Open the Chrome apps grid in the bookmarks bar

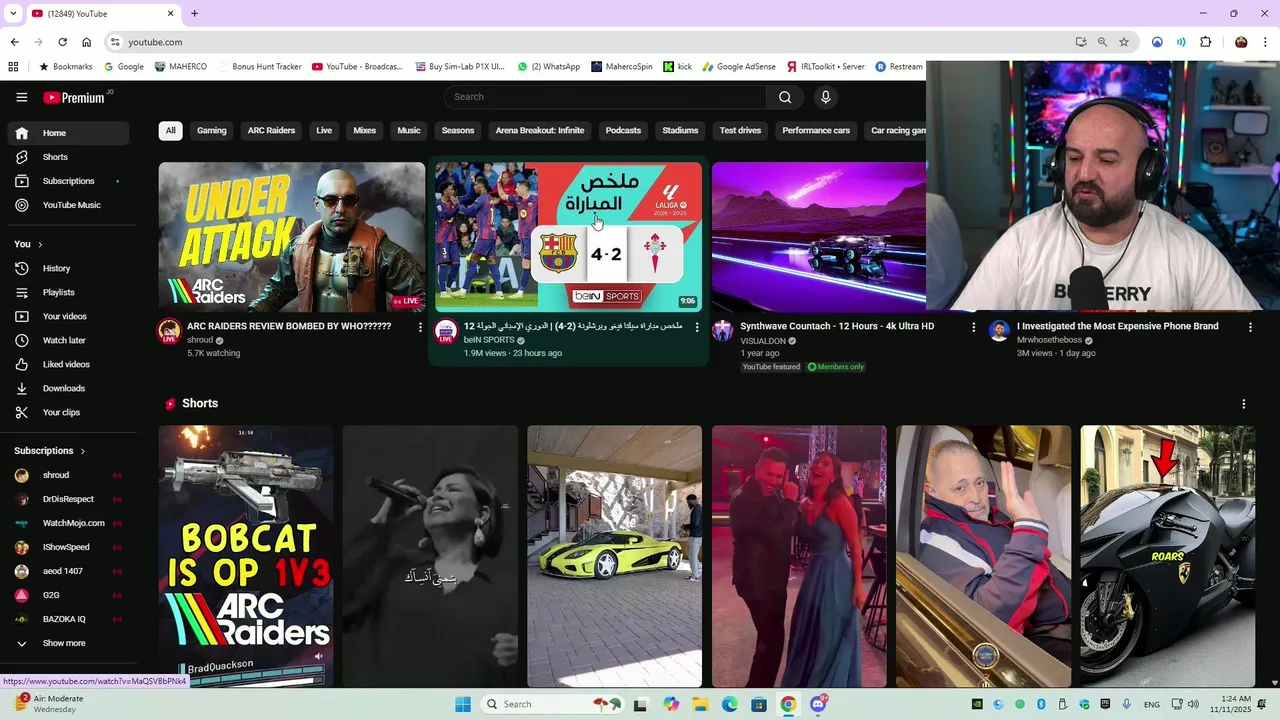tap(13, 67)
